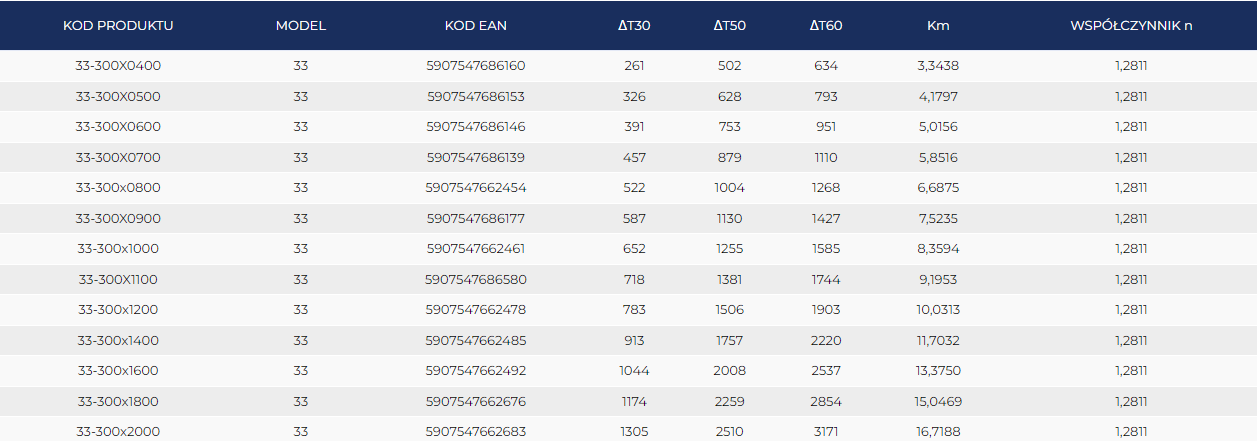This screenshot has width=1257, height=441.
Task: Click EAN code 5907547662454
Action: (475, 188)
